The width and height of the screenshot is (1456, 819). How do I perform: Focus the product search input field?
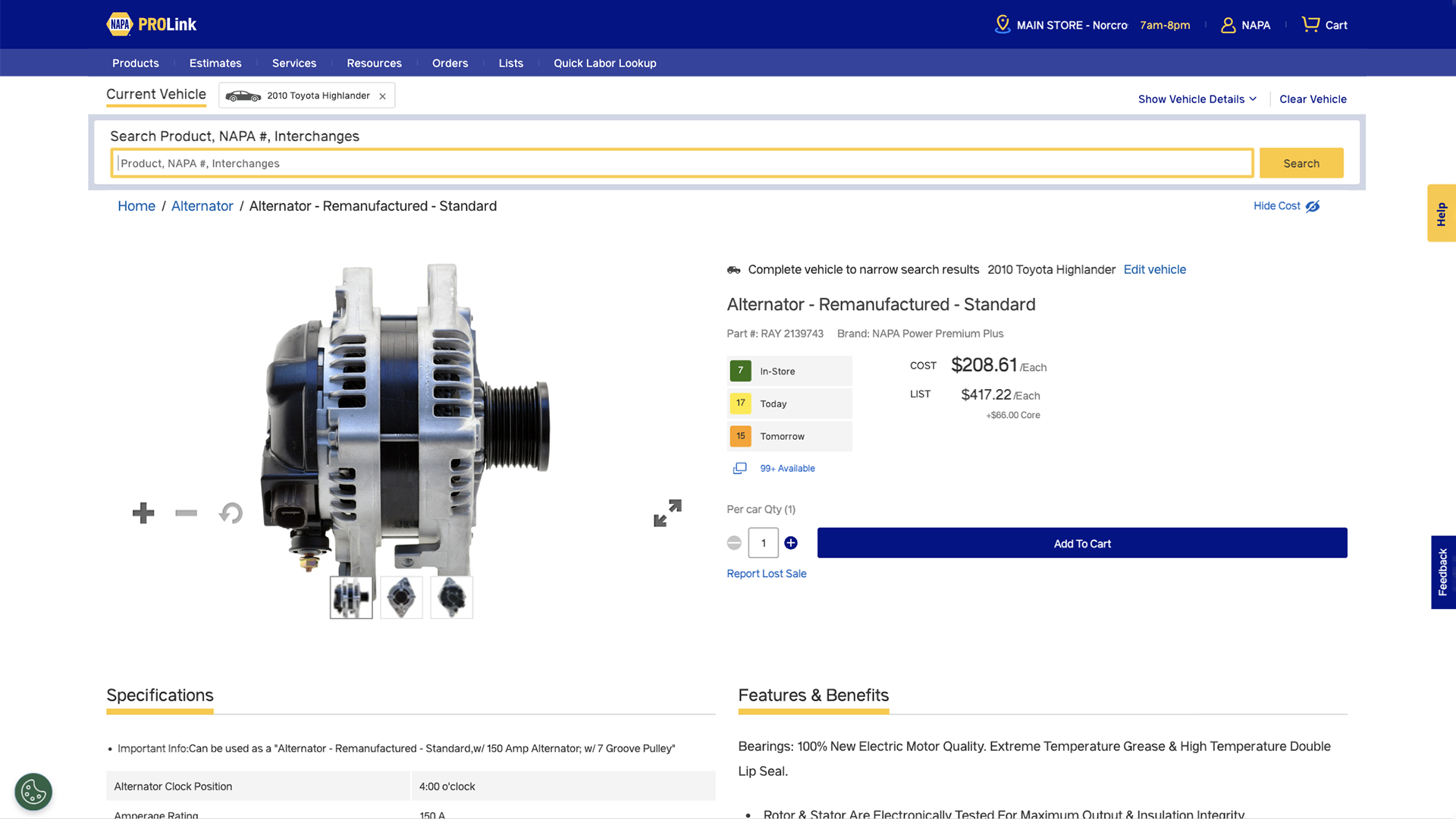[682, 164]
